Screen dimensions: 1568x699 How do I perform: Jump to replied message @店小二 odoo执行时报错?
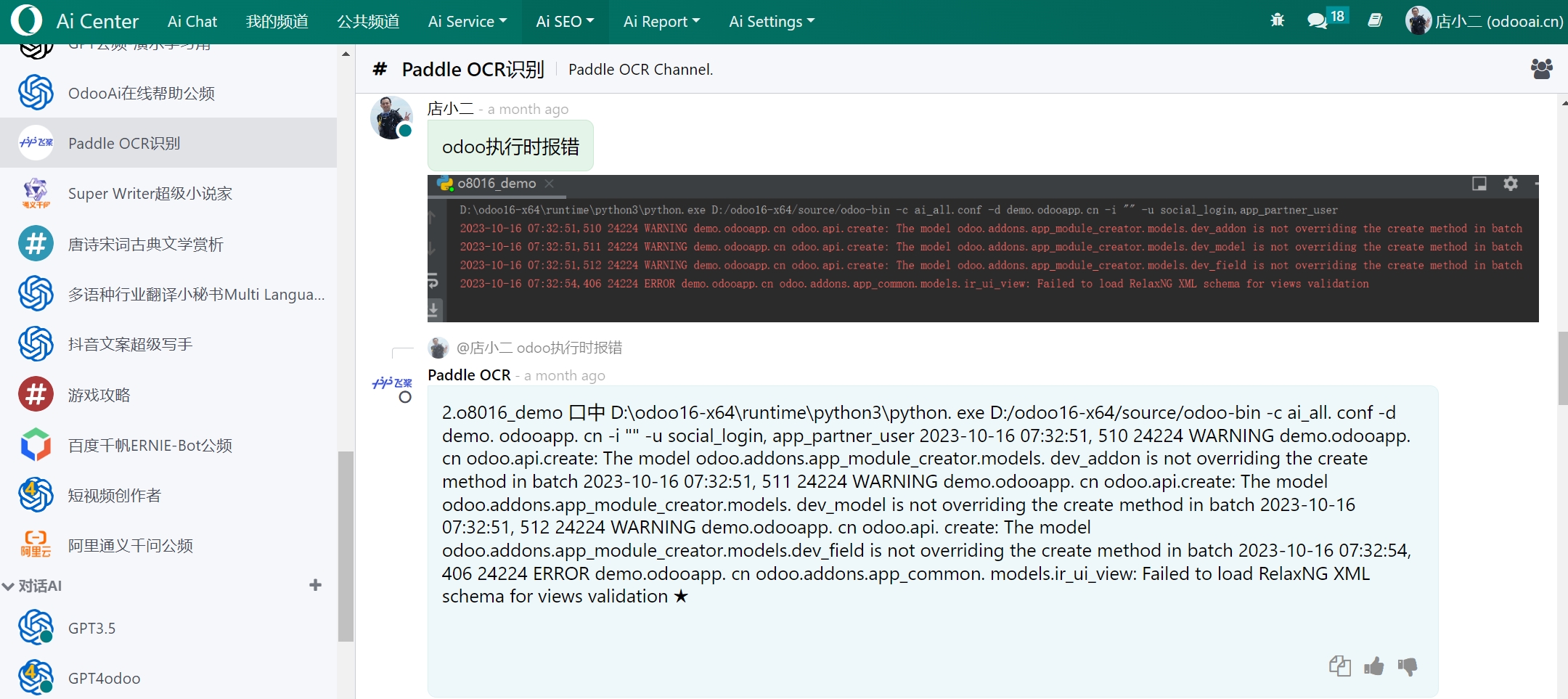[x=539, y=348]
